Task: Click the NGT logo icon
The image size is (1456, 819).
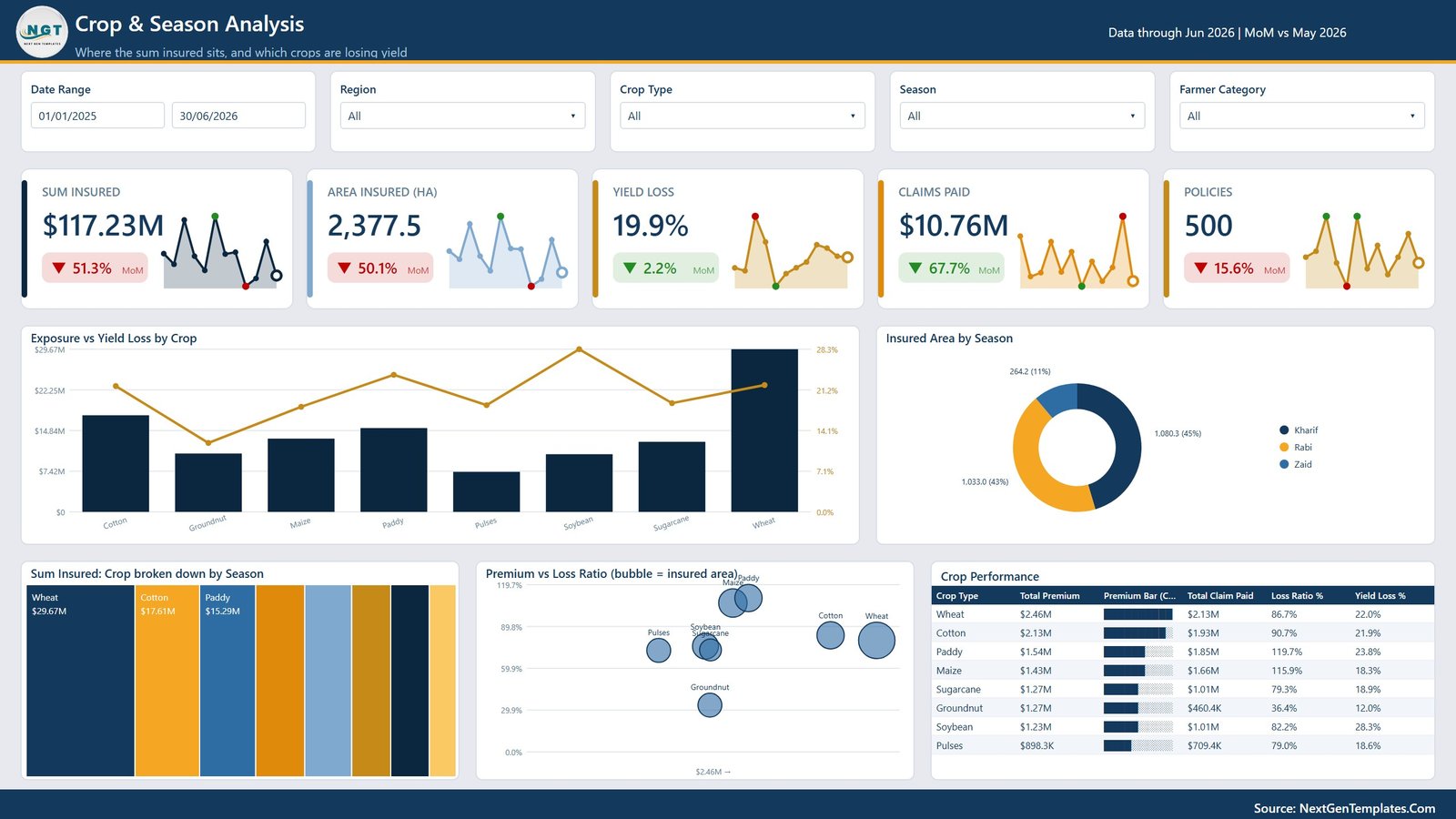Action: coord(42,32)
